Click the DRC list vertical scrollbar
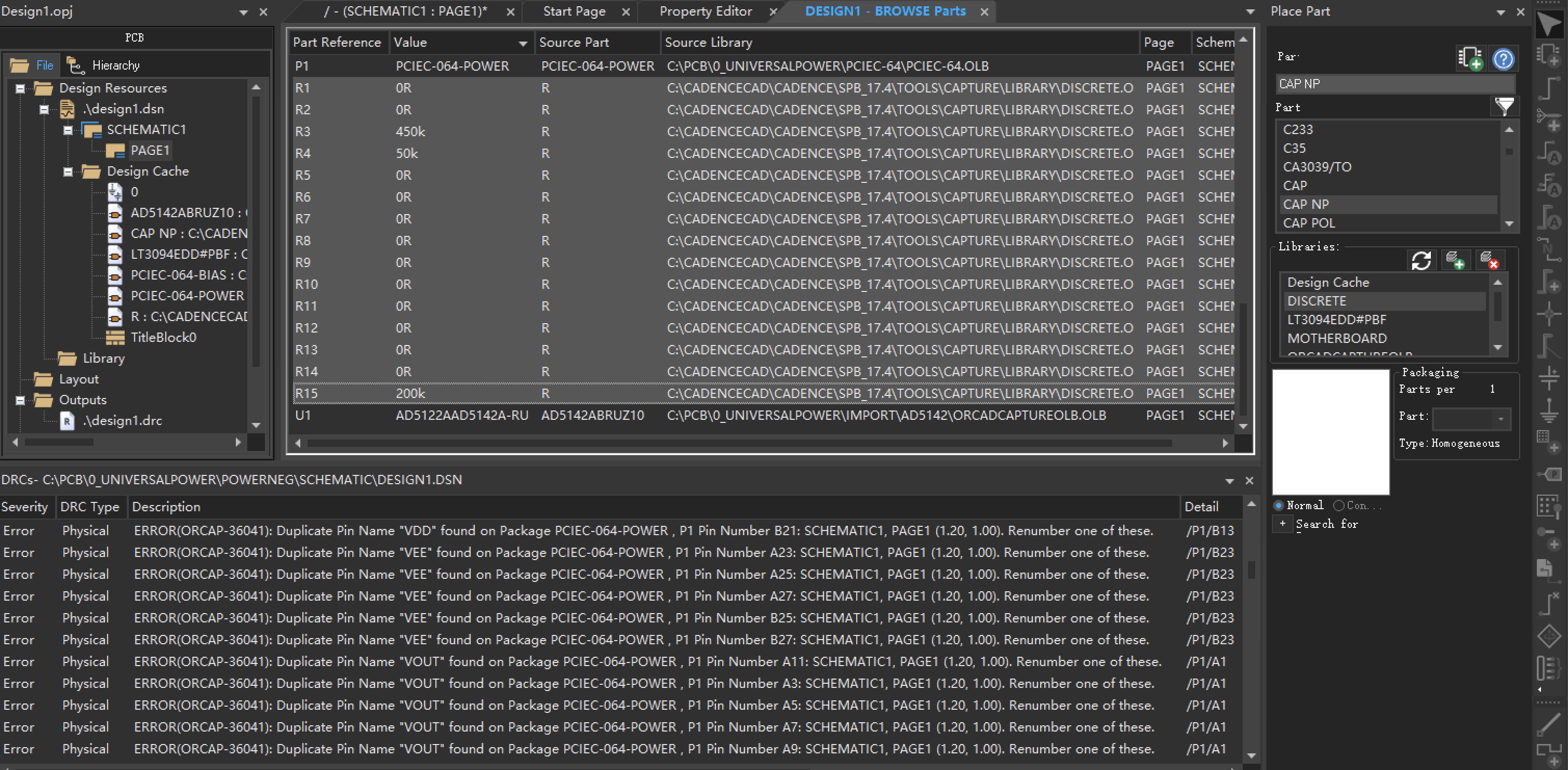 pos(1251,570)
